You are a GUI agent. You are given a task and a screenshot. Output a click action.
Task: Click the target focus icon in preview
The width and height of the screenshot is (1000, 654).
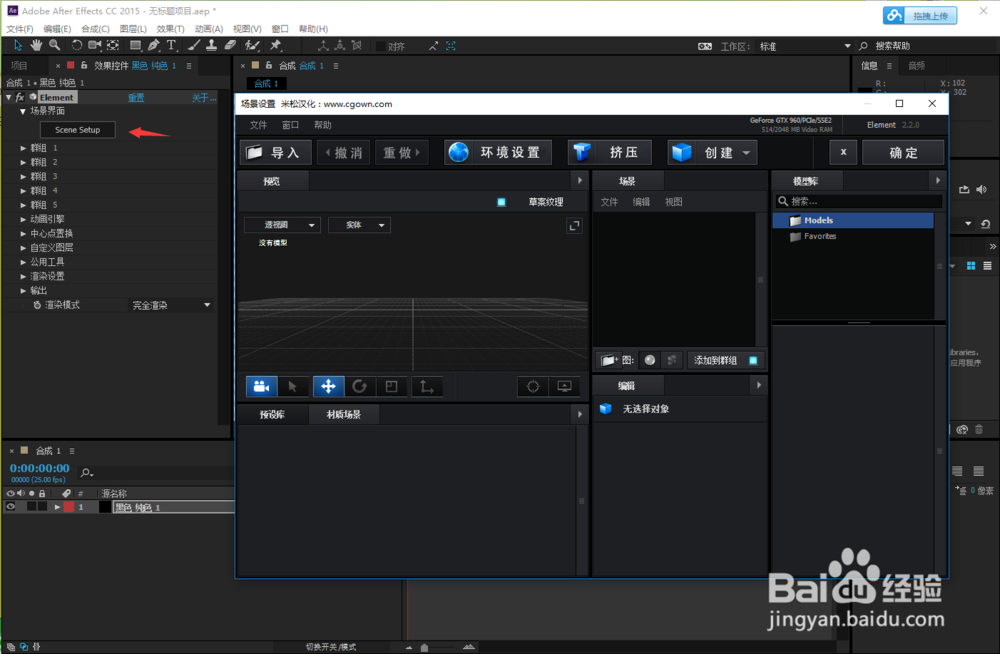533,386
